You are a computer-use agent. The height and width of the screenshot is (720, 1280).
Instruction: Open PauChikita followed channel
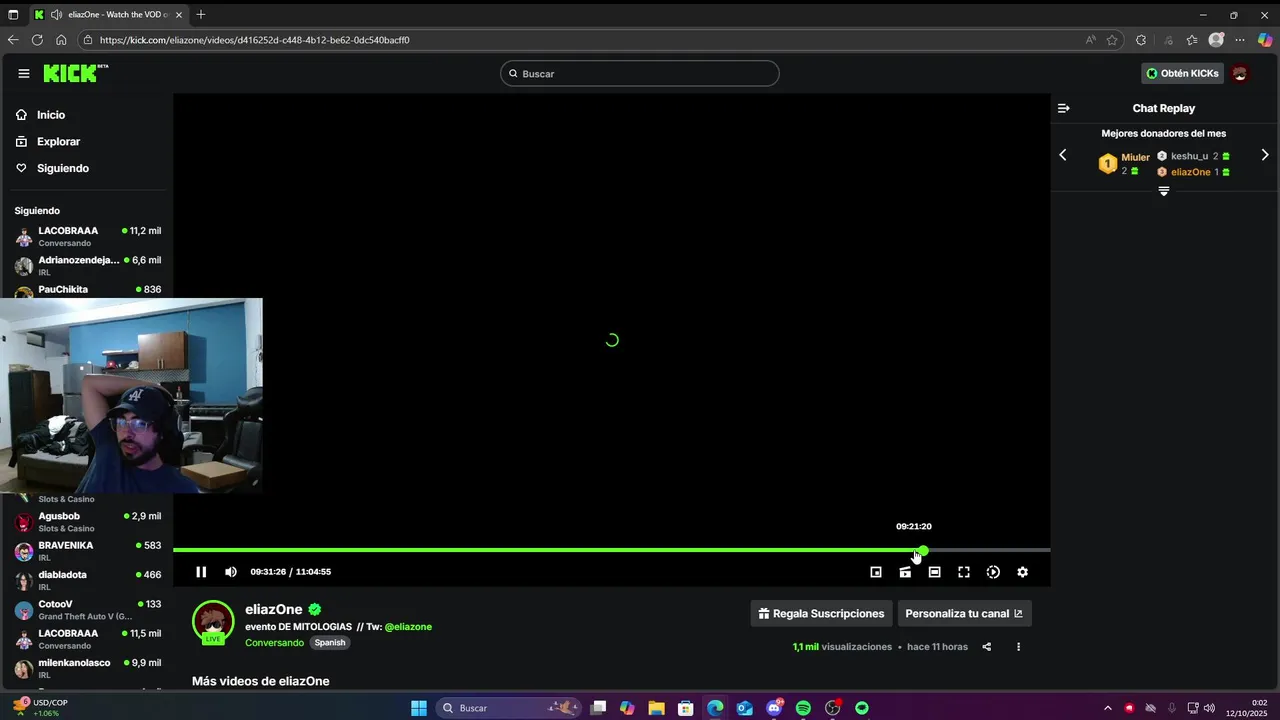pos(86,291)
